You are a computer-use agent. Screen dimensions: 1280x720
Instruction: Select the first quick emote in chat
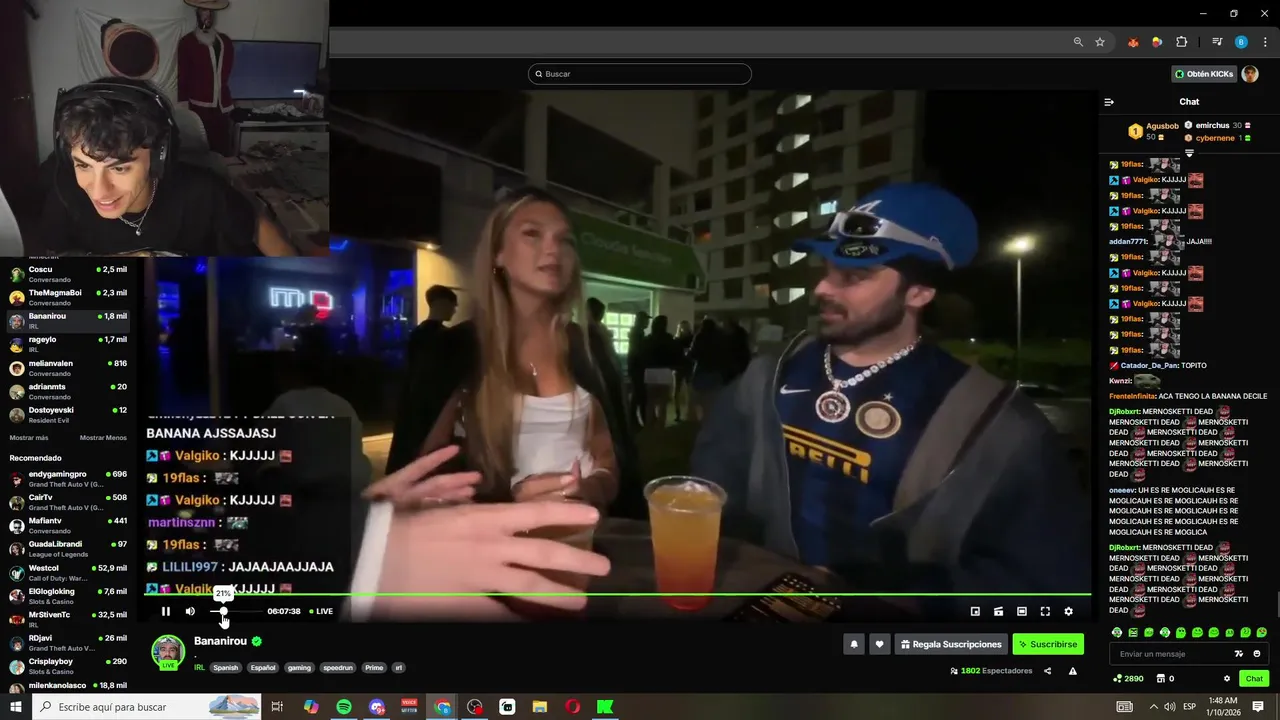[1117, 633]
